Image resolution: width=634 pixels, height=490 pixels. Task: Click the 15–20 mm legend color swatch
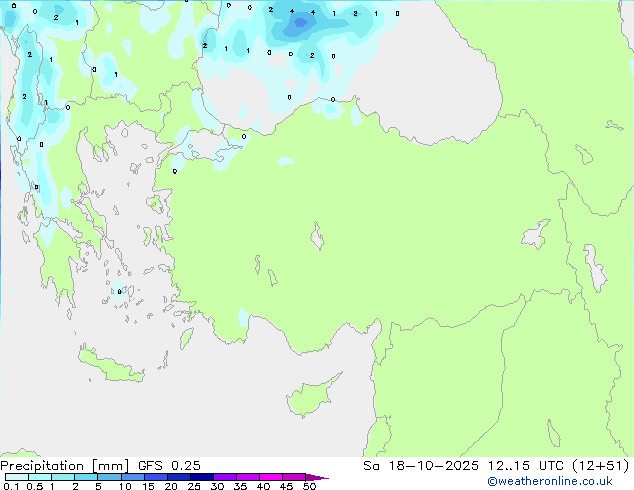coord(156,477)
